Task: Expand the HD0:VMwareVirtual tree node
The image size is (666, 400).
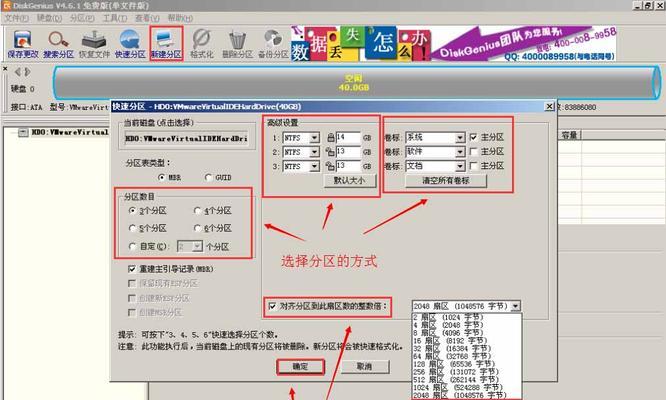Action: click(x=23, y=132)
